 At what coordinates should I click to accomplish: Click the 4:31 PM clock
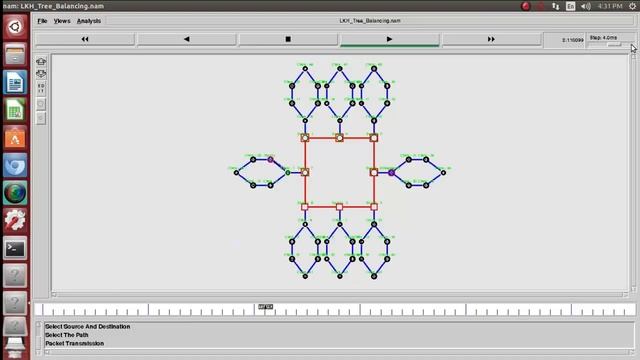coord(609,6)
